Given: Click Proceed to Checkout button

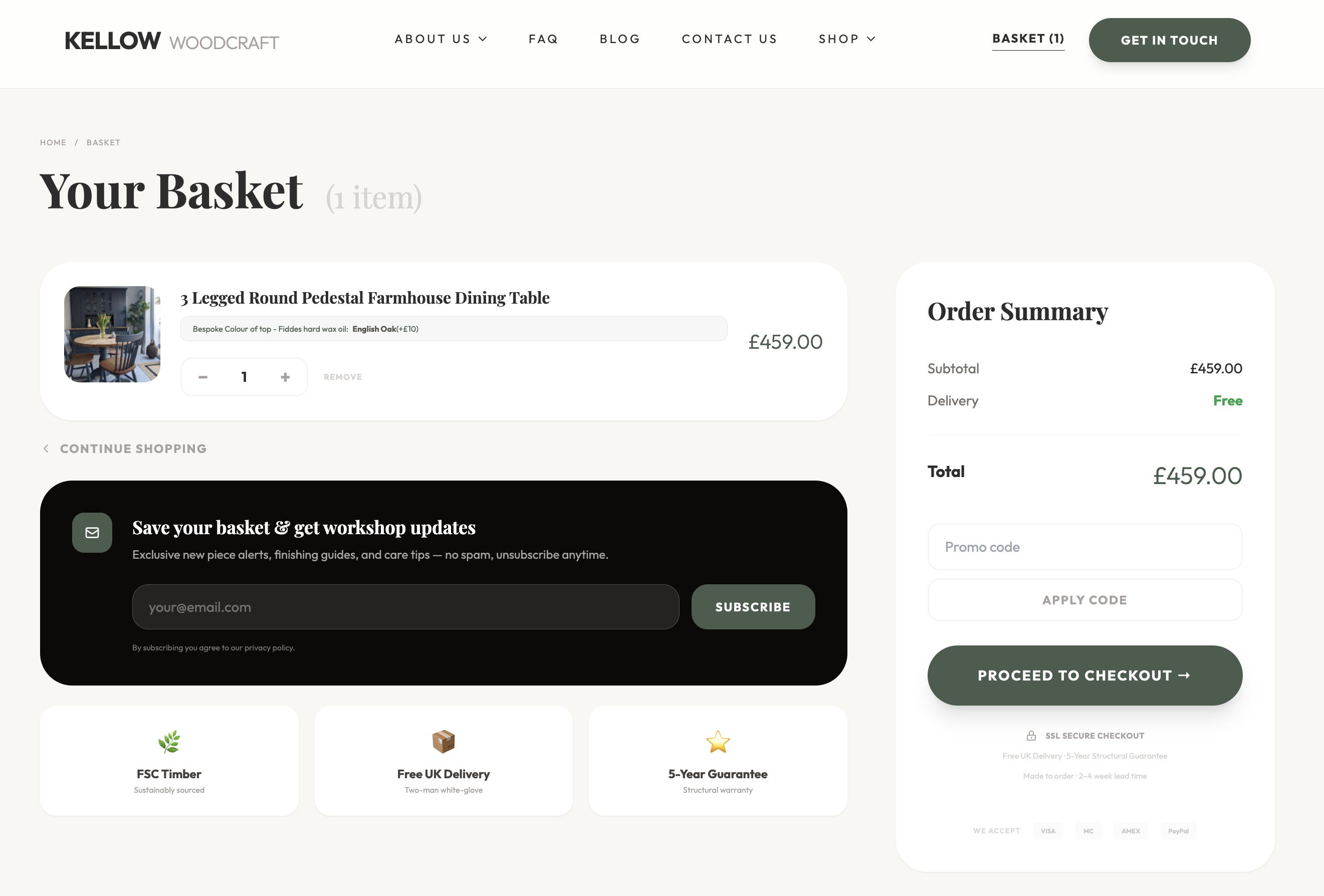Looking at the screenshot, I should pos(1085,676).
